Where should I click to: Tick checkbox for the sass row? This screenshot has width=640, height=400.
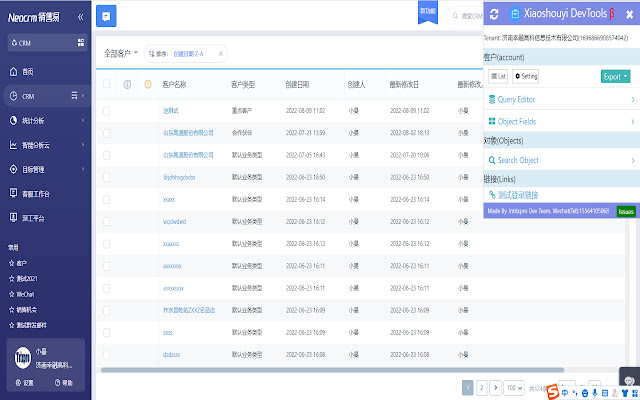point(107,332)
